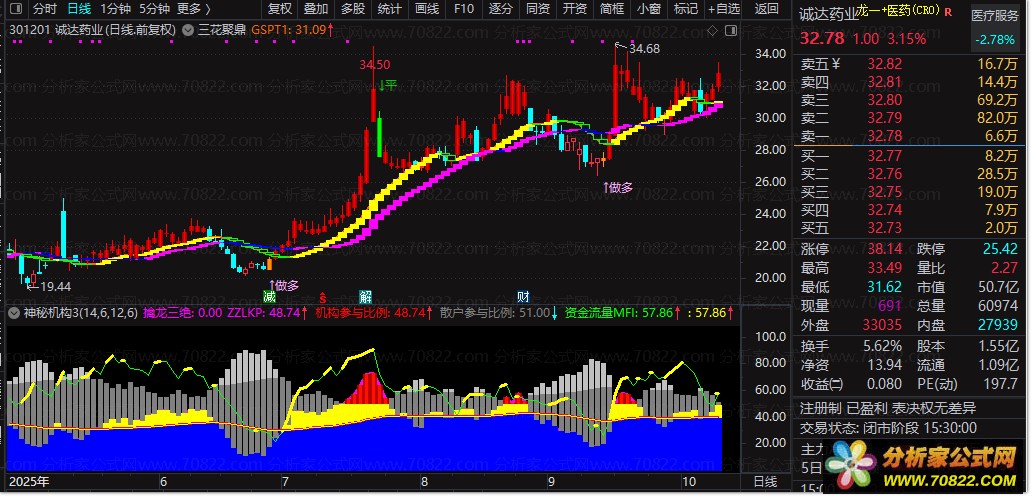Viewport: 1033px width, 497px height.
Task: Click the 叠加 overlay button
Action: (x=316, y=9)
